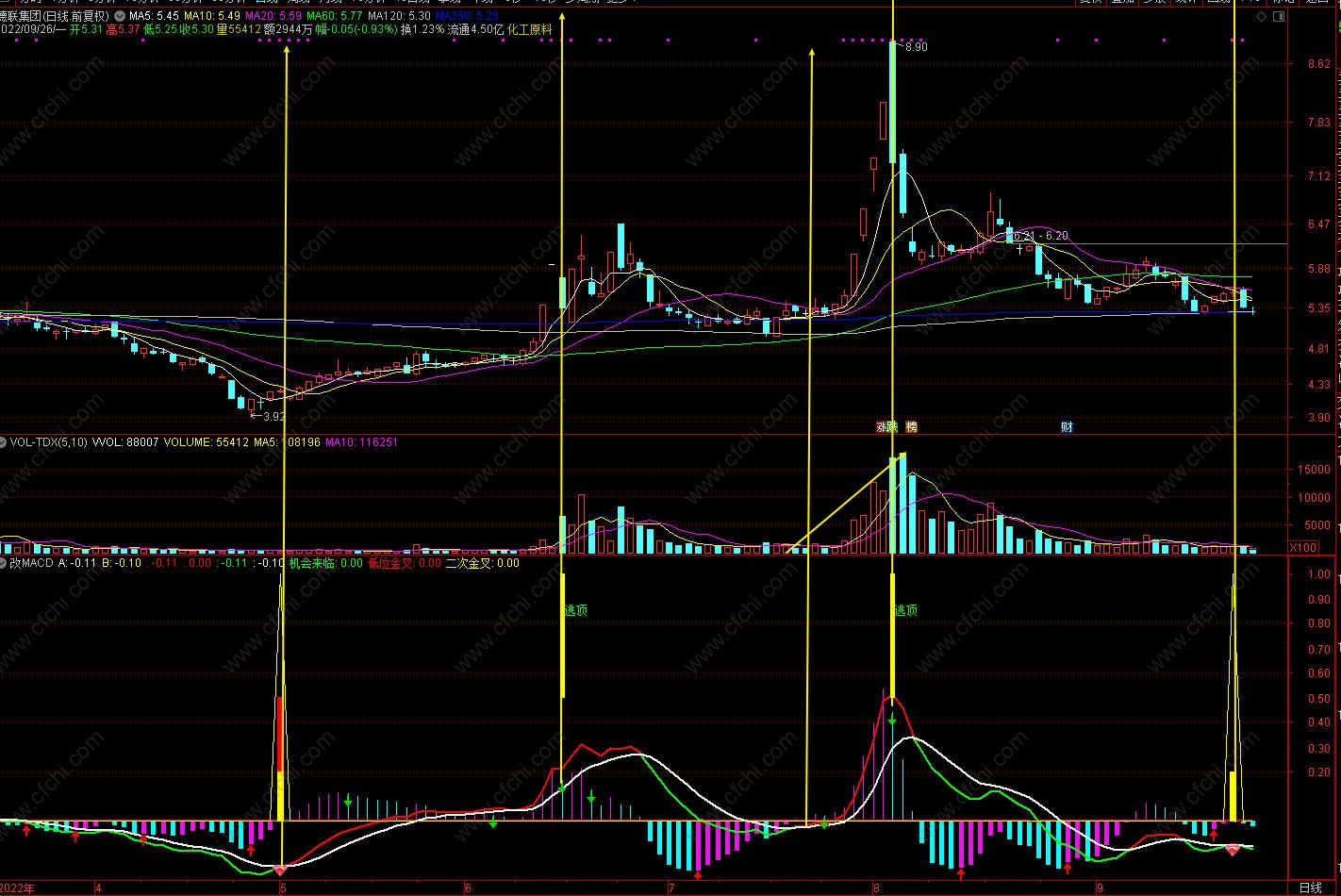Select the MA120: 5.30 moving average label
Image resolution: width=1341 pixels, height=896 pixels.
(399, 17)
